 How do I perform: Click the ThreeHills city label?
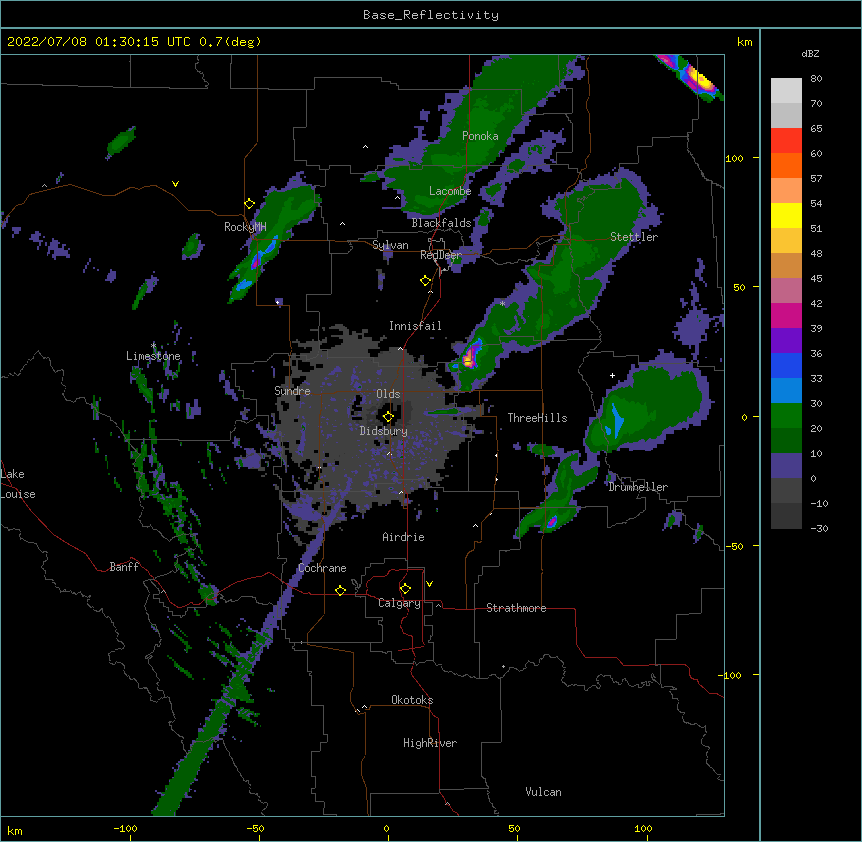[x=537, y=418]
